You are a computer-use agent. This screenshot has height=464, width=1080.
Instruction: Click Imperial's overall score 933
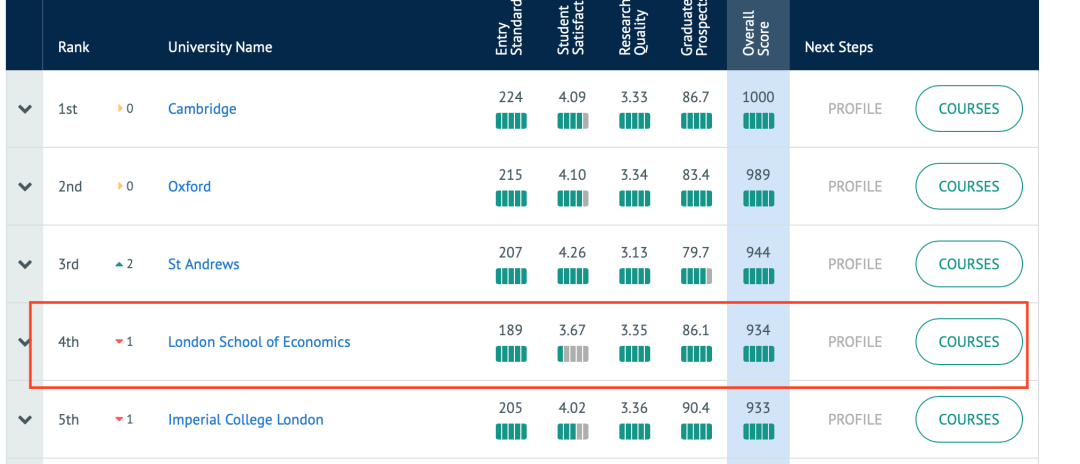tap(758, 409)
